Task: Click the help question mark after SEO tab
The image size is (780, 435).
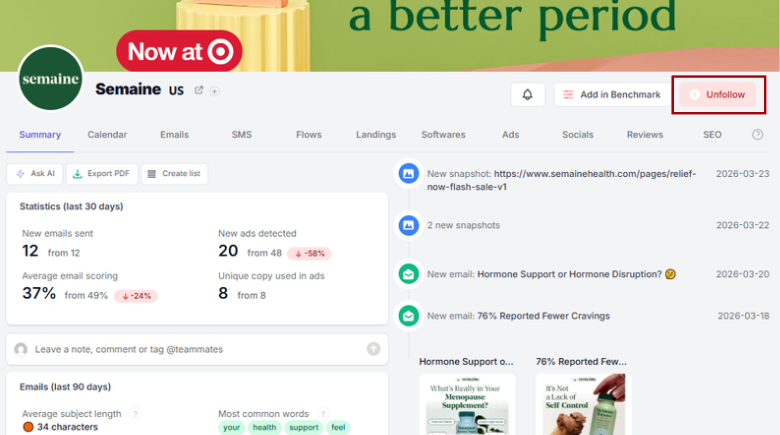Action: click(x=757, y=134)
